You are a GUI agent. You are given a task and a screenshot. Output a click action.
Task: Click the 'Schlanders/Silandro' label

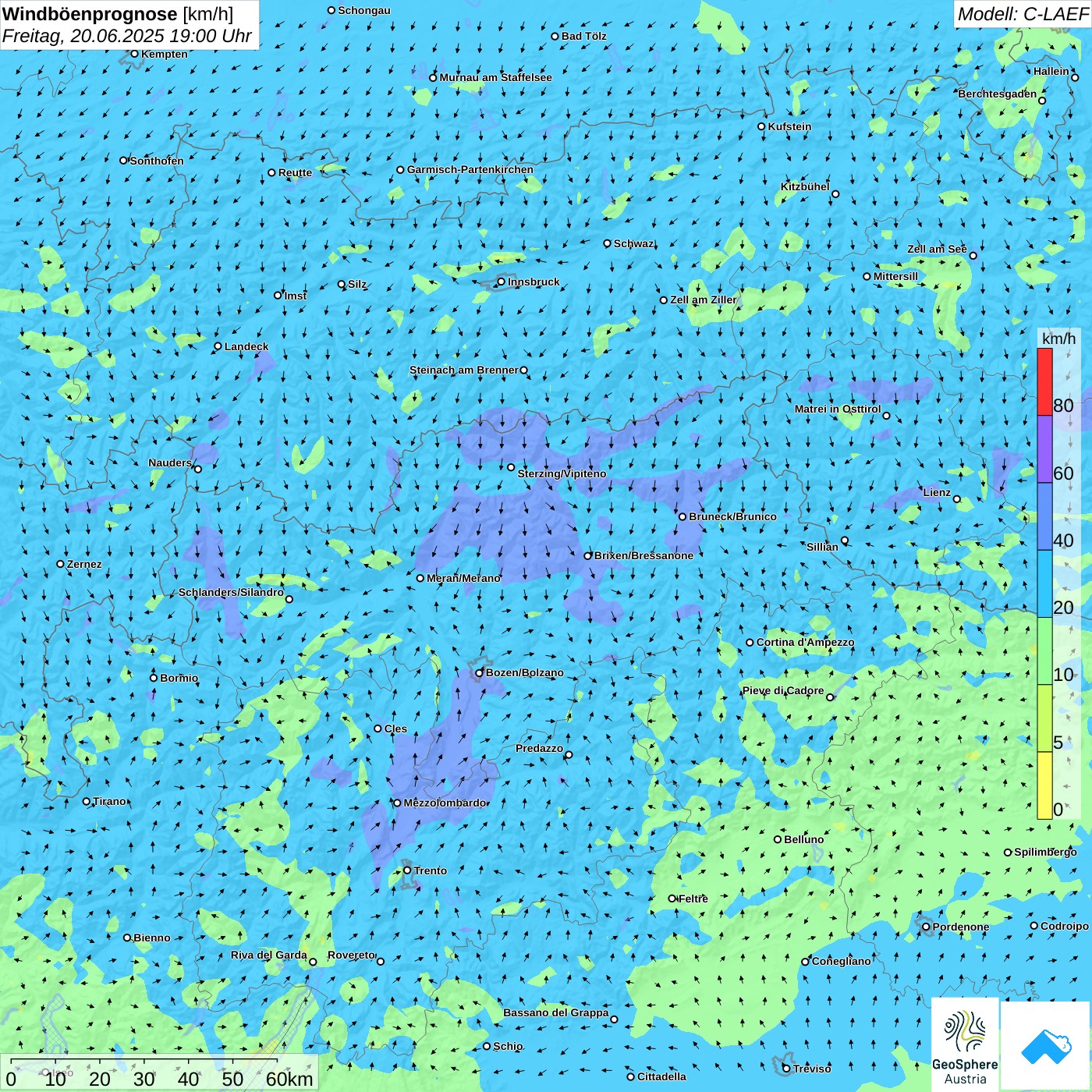[232, 592]
